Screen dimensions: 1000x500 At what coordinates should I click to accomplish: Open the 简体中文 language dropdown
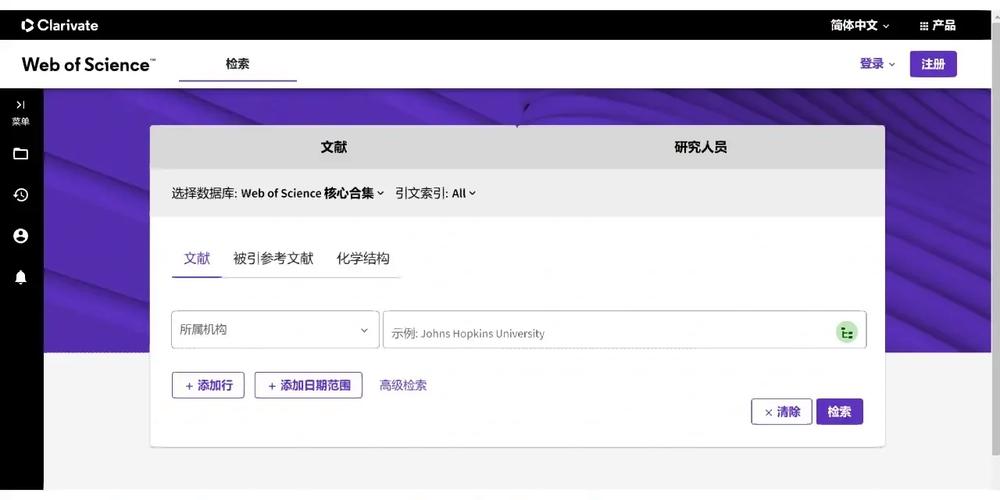(860, 26)
